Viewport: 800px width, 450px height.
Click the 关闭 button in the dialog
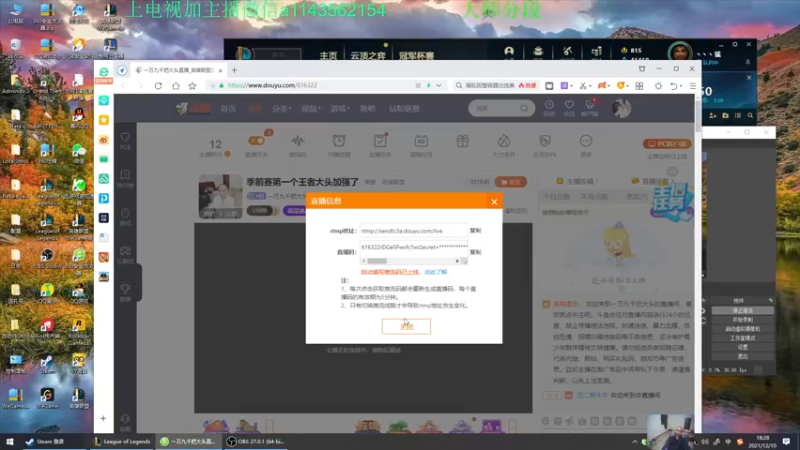click(406, 327)
